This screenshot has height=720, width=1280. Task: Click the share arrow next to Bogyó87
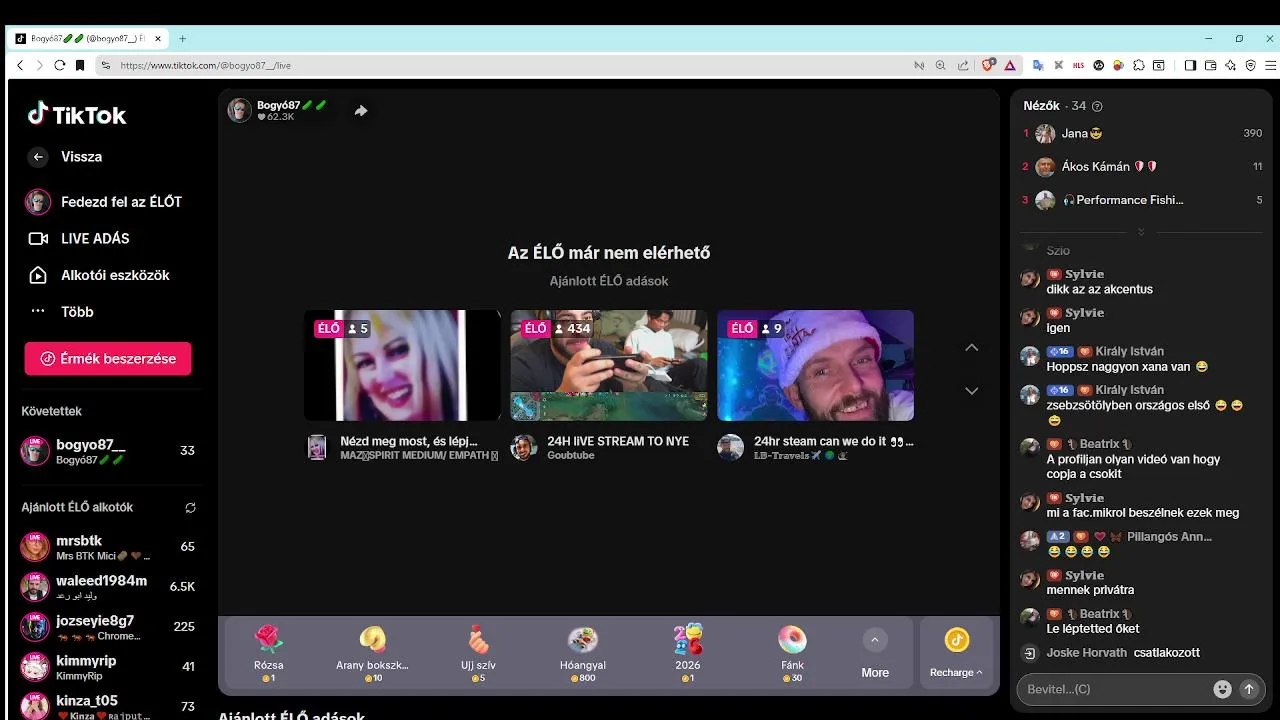[x=361, y=111]
